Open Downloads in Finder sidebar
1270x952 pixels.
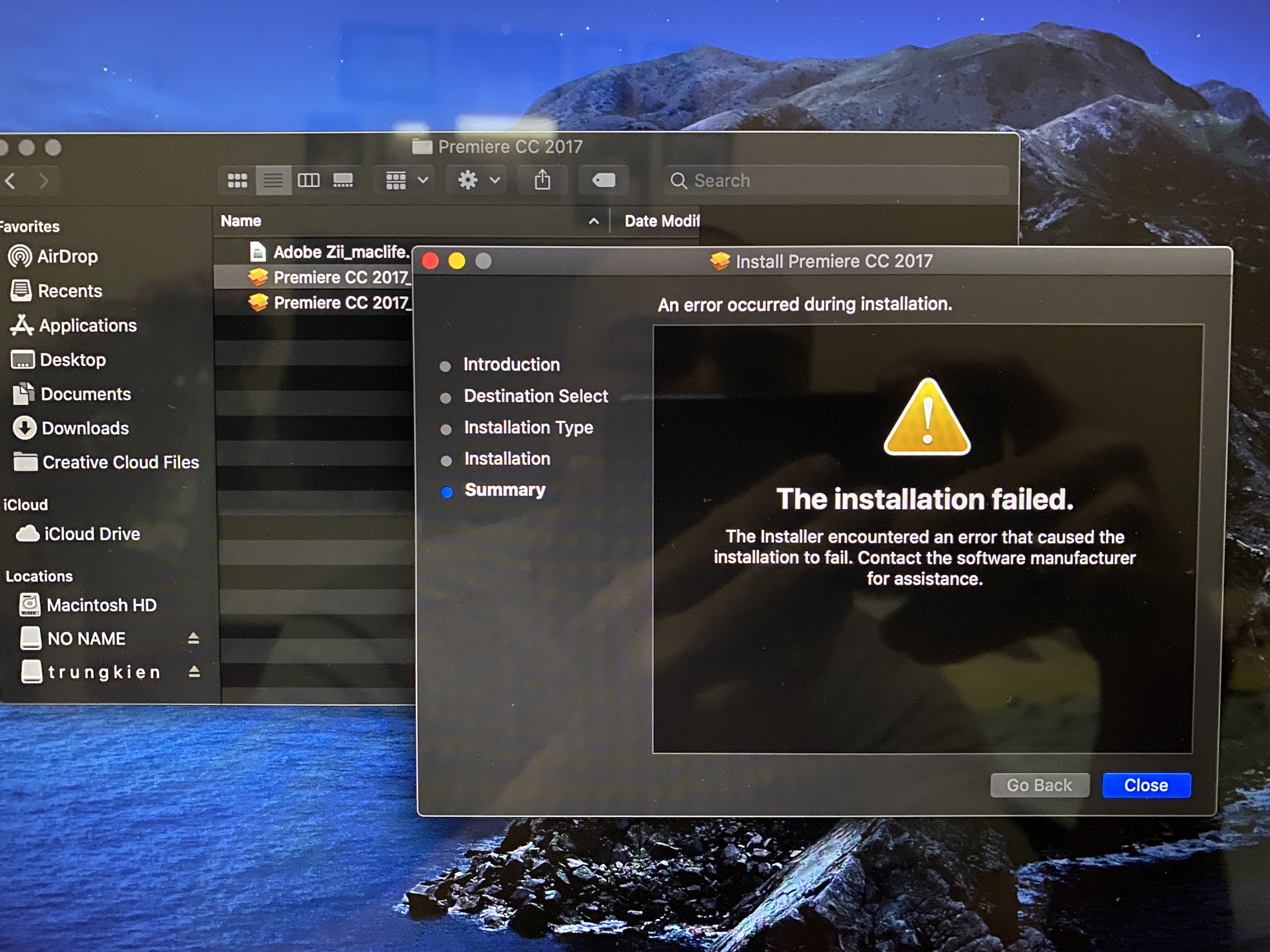pyautogui.click(x=71, y=428)
